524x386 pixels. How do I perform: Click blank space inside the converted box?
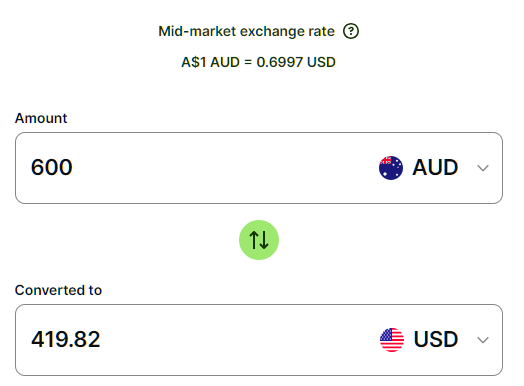(x=237, y=340)
